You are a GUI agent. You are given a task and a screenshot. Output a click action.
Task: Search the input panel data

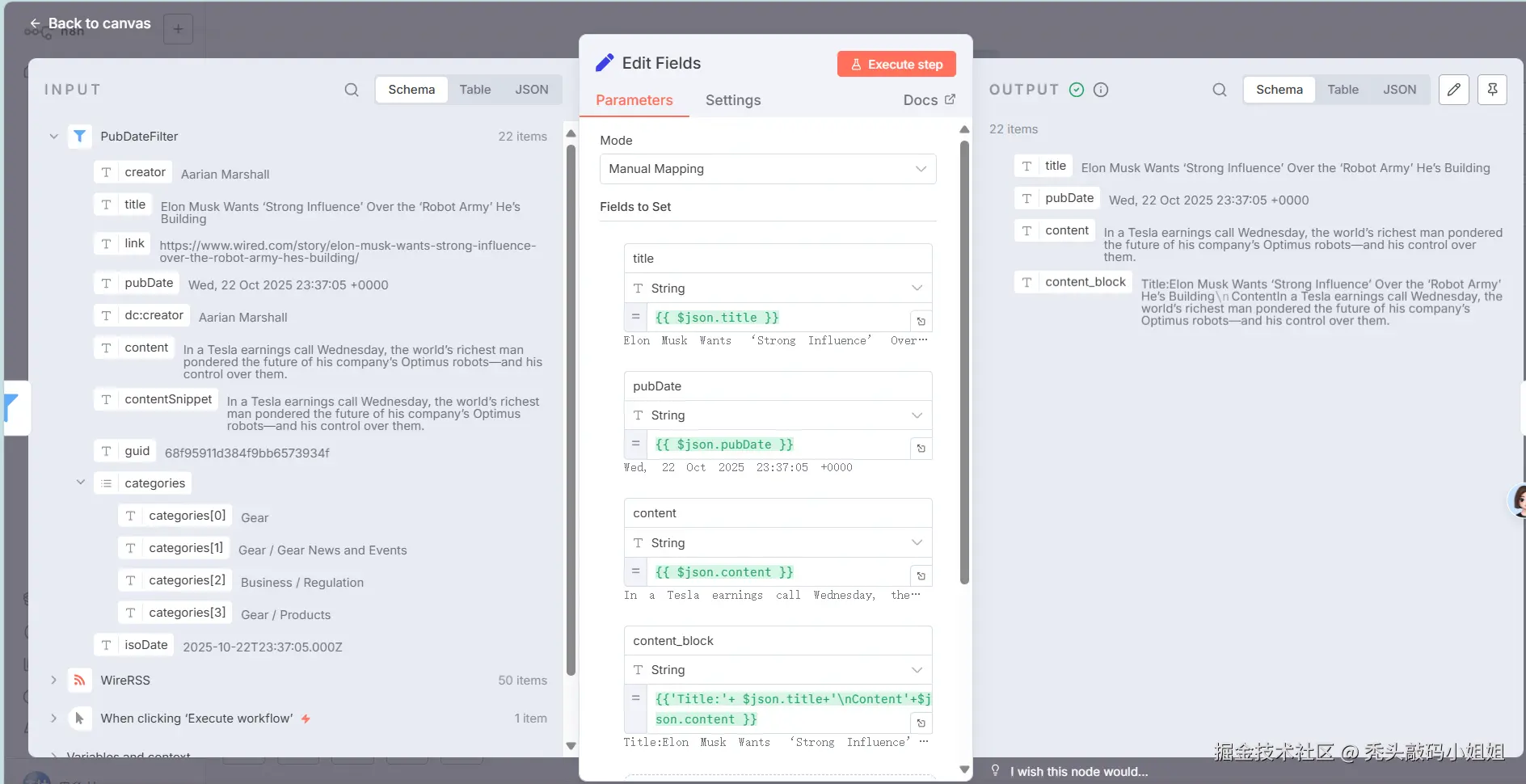352,90
